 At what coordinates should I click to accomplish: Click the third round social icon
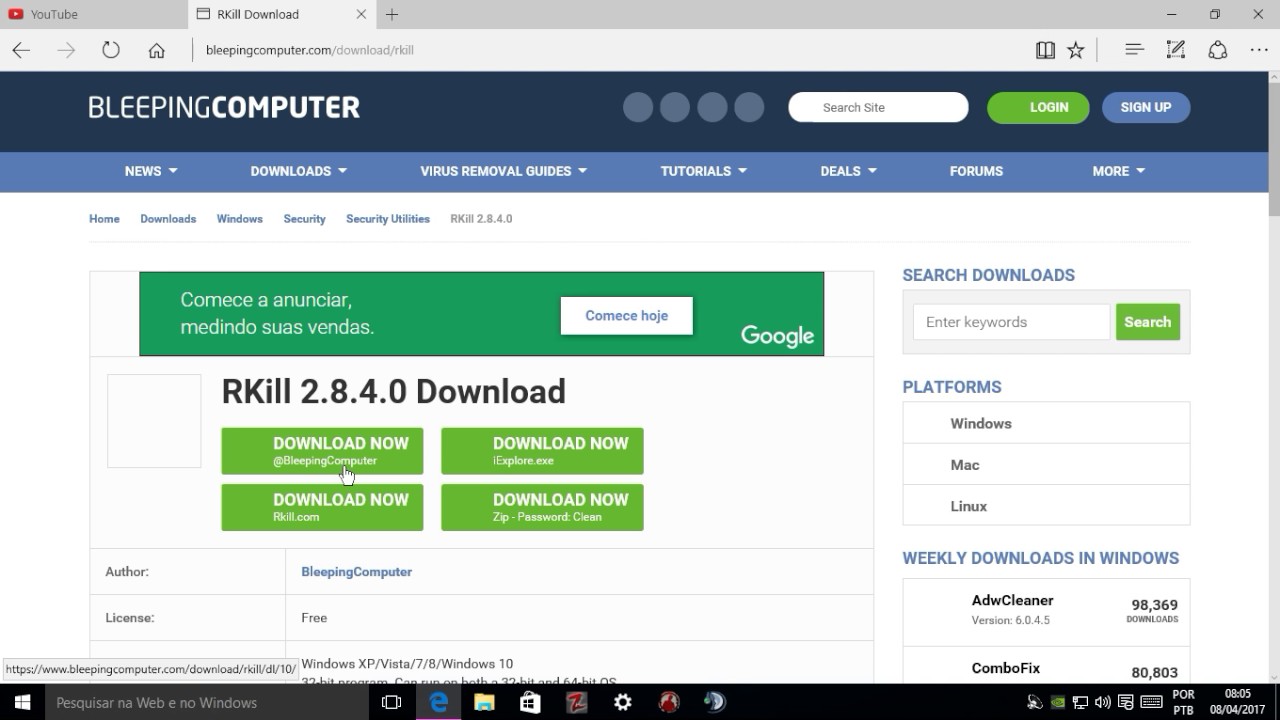pyautogui.click(x=712, y=107)
